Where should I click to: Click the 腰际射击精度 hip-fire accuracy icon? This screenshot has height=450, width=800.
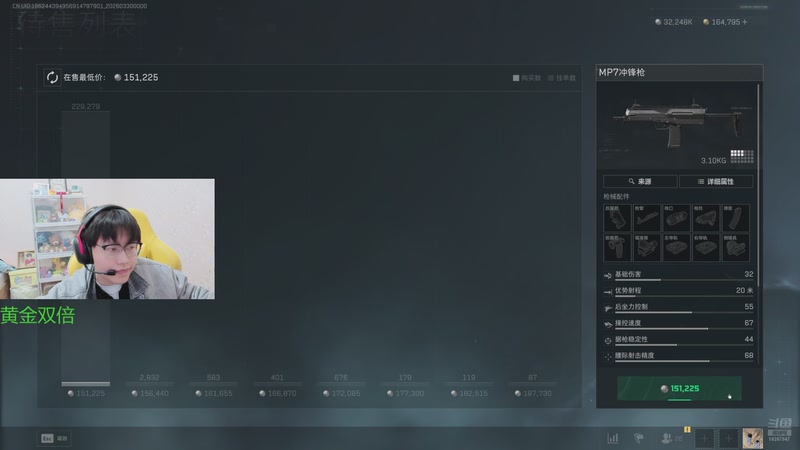click(608, 357)
